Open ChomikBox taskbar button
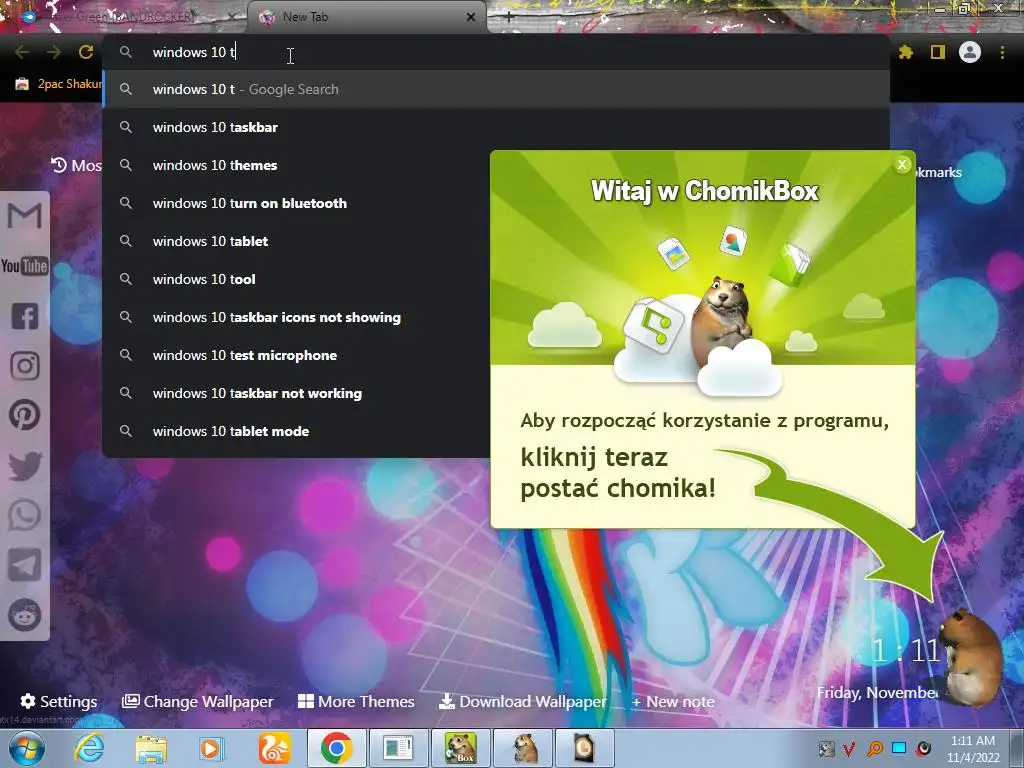The height and width of the screenshot is (768, 1024). coord(460,748)
